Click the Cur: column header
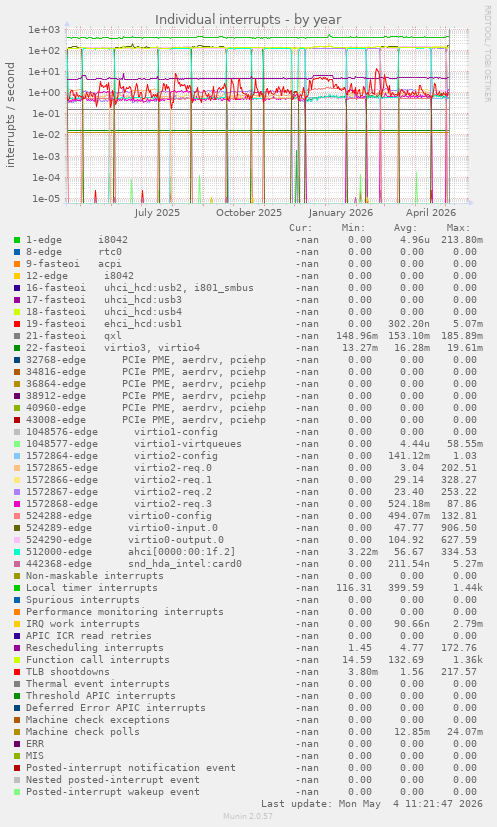The height and width of the screenshot is (827, 497). click(301, 228)
